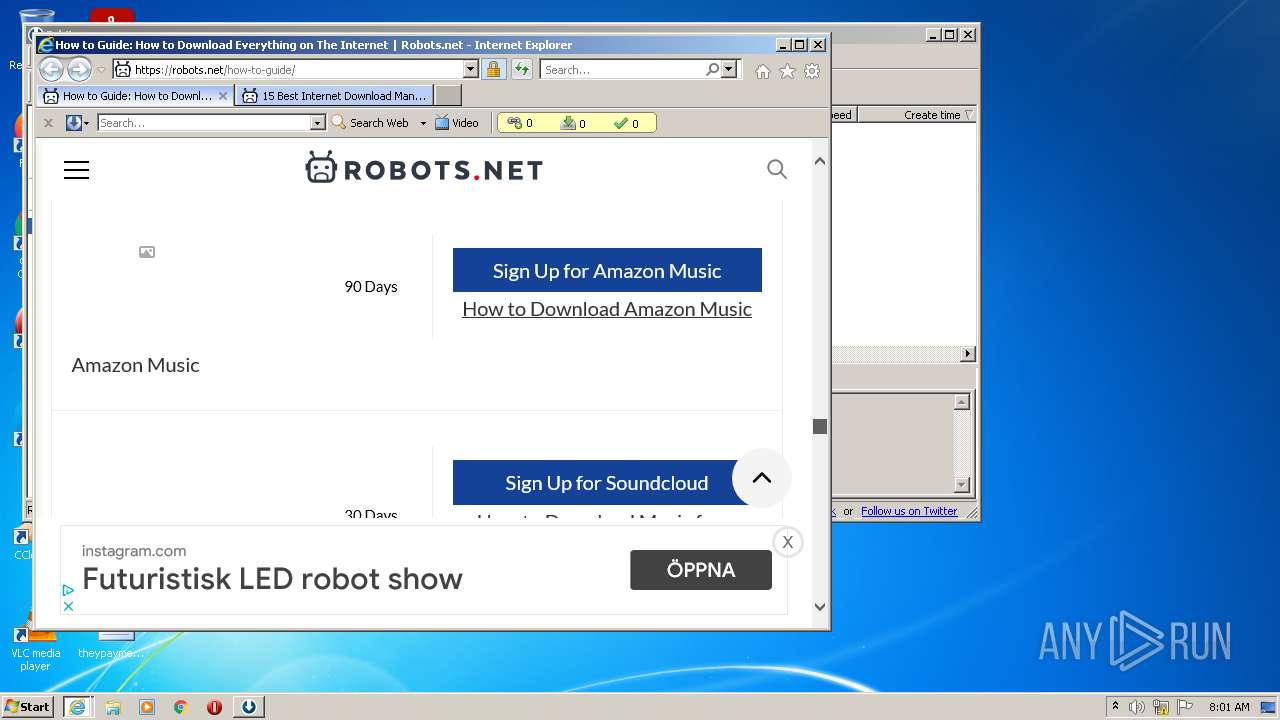1280x720 pixels.
Task: Click the download manager taskbar icon
Action: [x=249, y=707]
